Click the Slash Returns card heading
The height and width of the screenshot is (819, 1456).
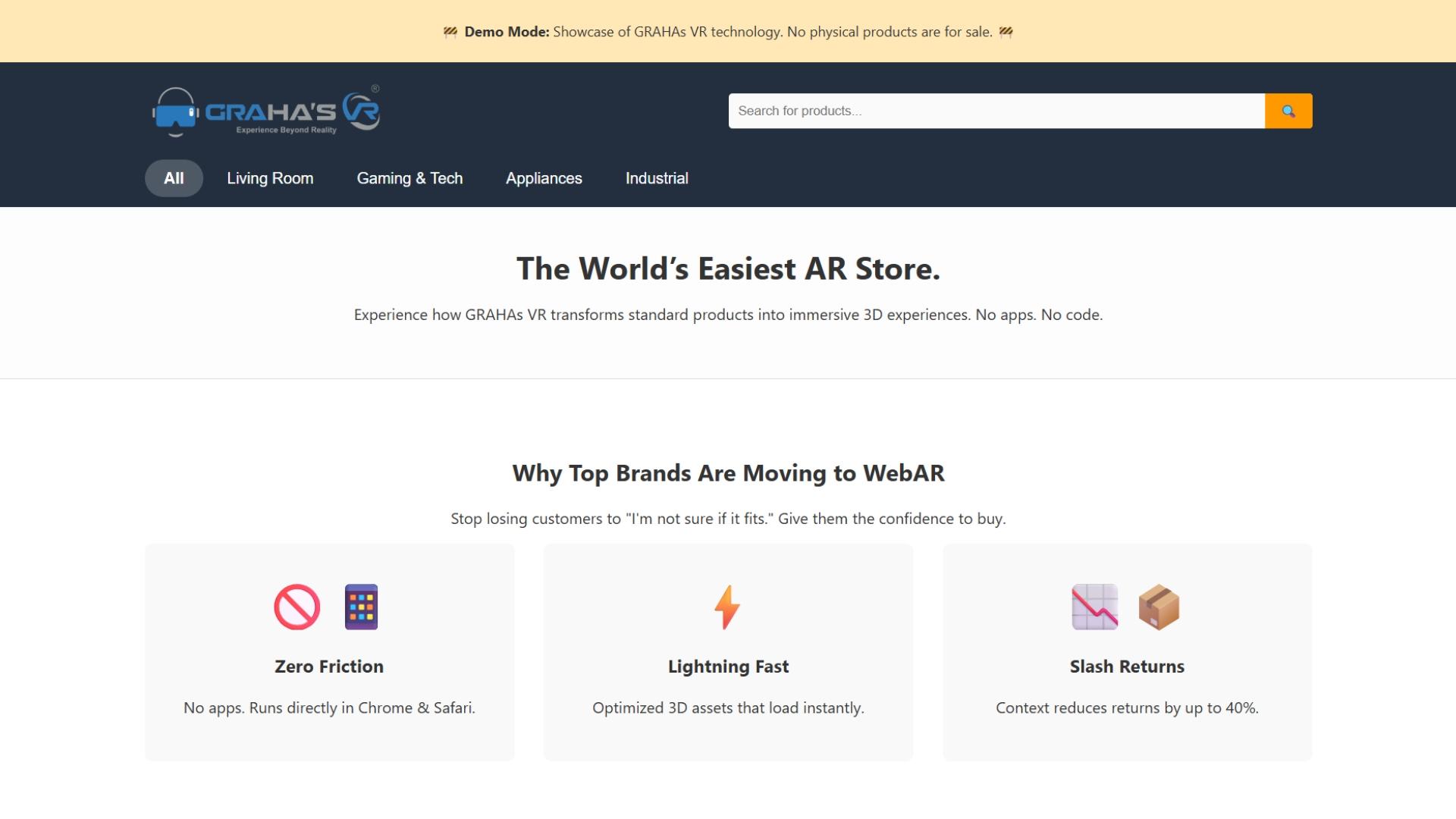pyautogui.click(x=1127, y=667)
